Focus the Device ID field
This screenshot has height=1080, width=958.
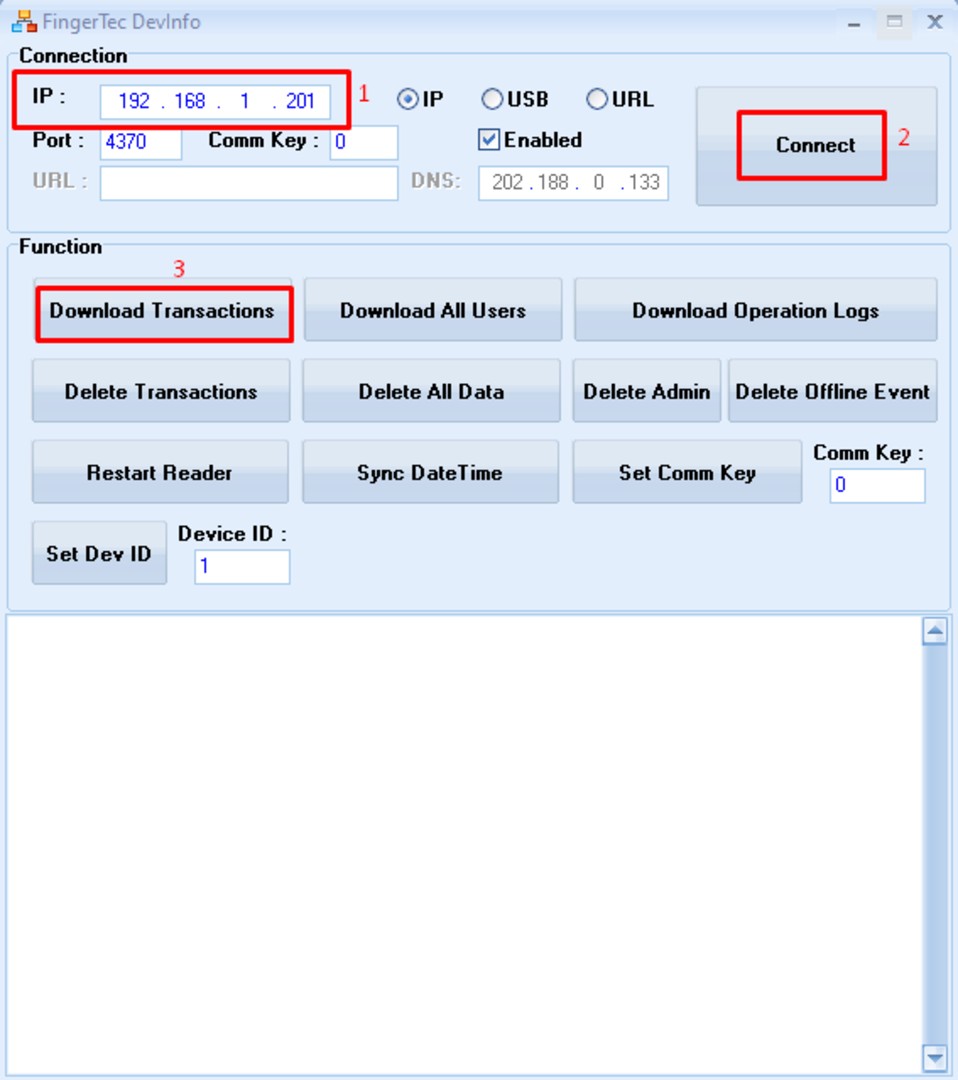coord(242,567)
